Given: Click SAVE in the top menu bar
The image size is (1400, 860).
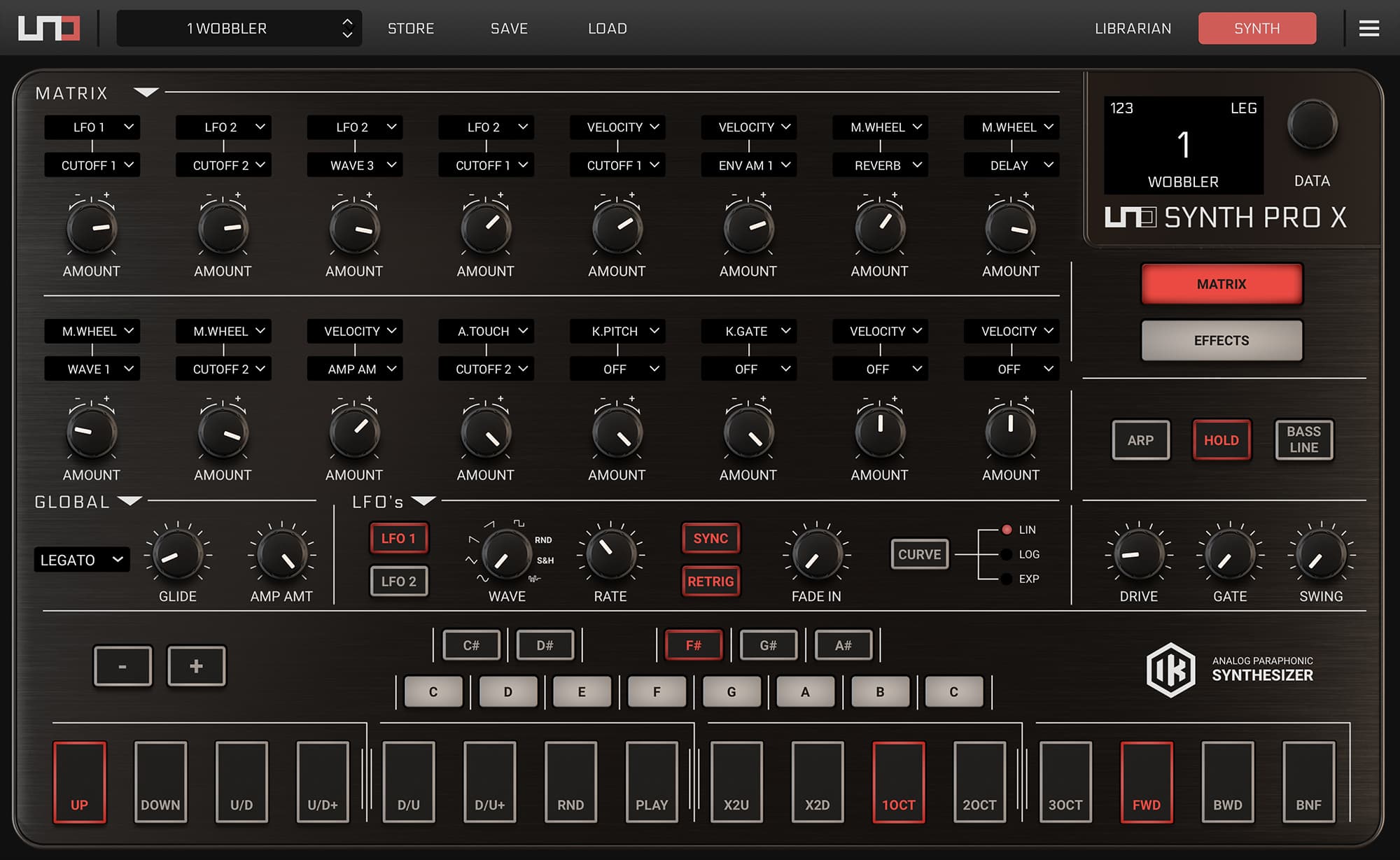Looking at the screenshot, I should (508, 28).
